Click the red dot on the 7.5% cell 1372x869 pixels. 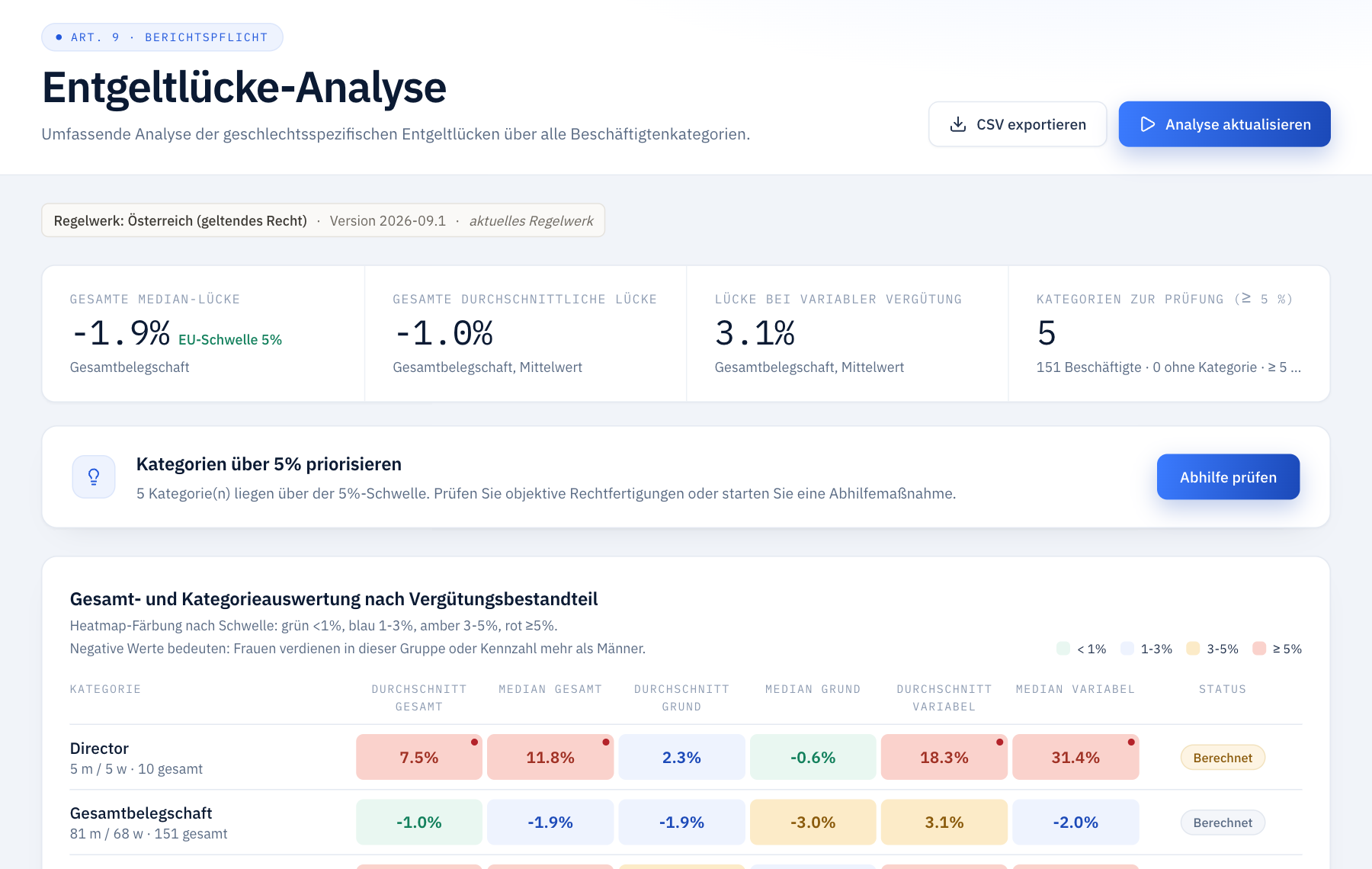tap(474, 742)
